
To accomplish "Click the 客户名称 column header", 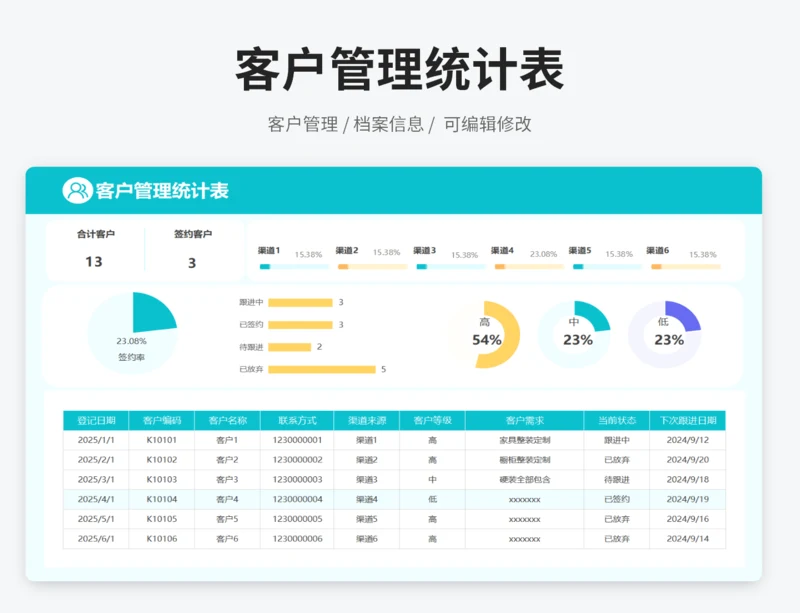I will (228, 421).
